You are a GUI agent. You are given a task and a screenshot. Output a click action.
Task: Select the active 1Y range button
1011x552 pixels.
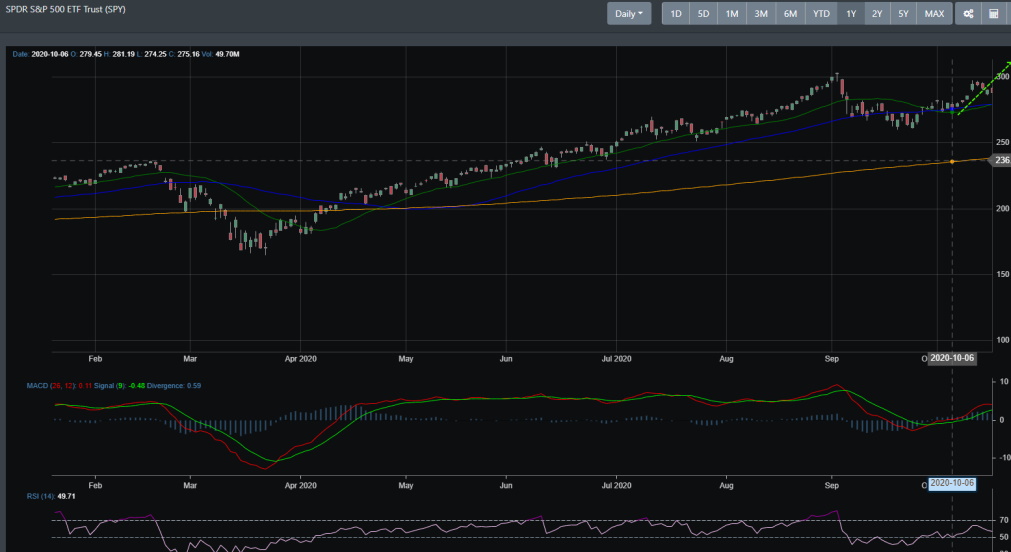[851, 14]
